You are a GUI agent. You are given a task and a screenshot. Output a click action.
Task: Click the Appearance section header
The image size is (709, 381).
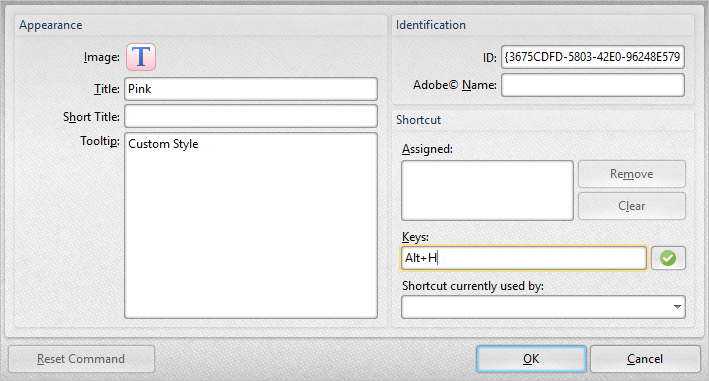click(x=51, y=25)
